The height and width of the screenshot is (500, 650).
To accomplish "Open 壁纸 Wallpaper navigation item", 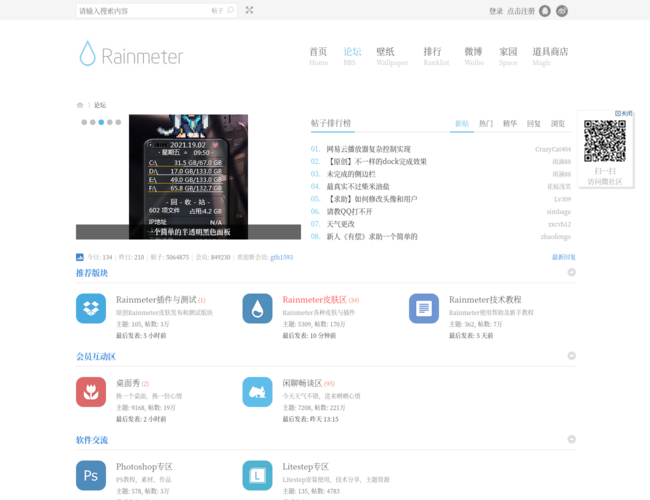I will (392, 56).
